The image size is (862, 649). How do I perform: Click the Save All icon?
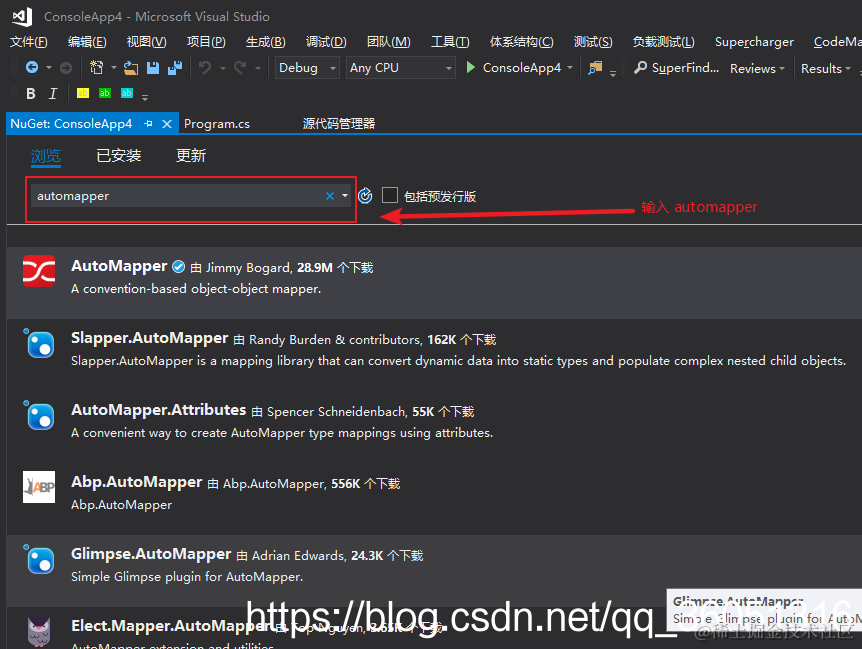(175, 68)
